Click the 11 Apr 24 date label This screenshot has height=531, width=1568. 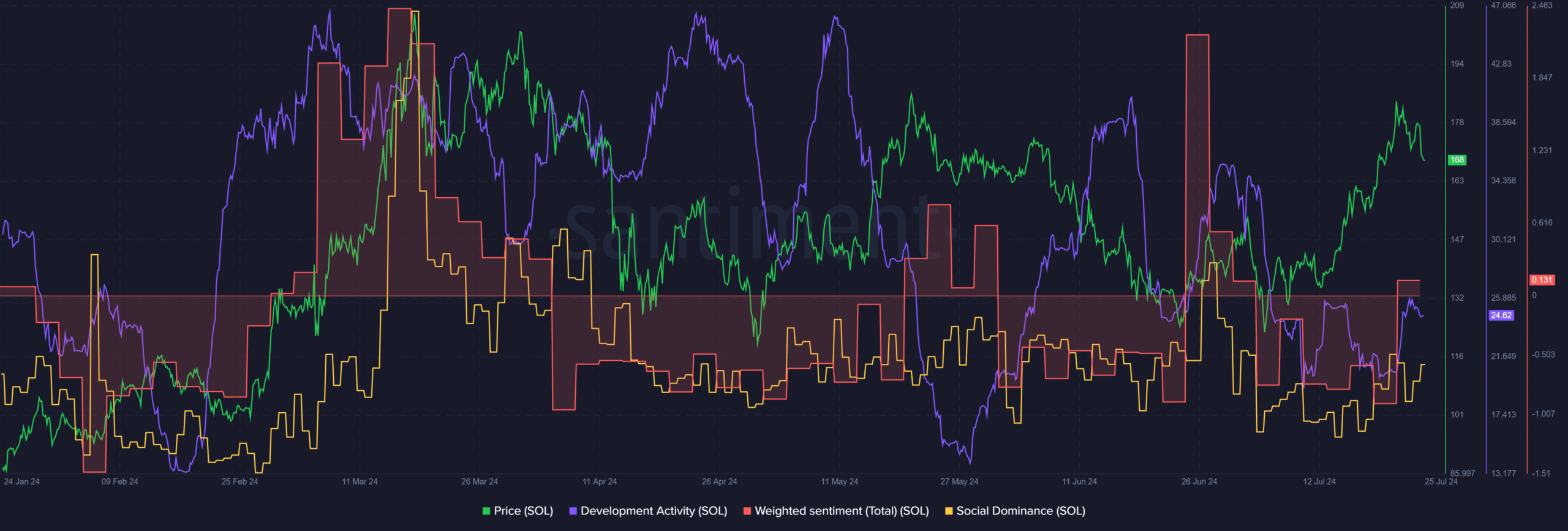[x=600, y=482]
